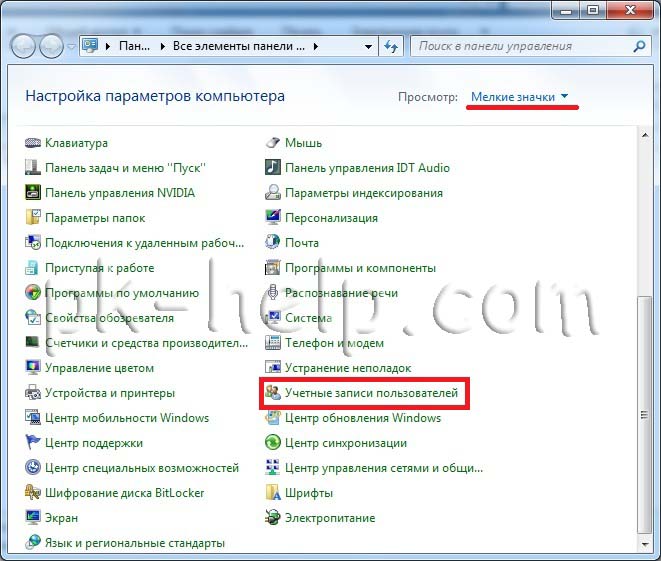Click the Язык и региональные стандарты globe icon
Screen dimensions: 661x561
pyautogui.click(x=32, y=542)
